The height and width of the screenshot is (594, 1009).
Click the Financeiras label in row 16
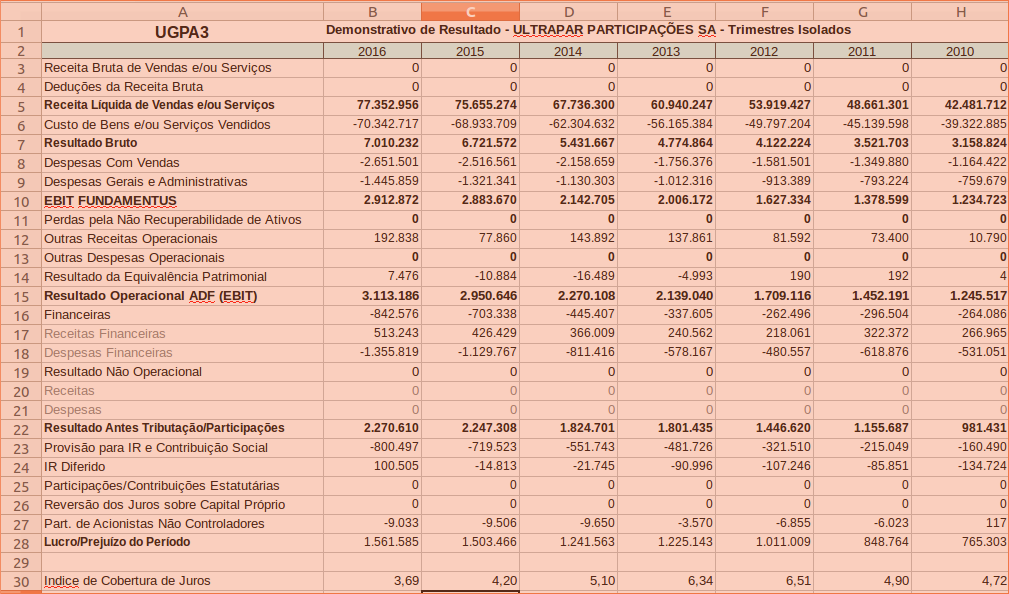coord(77,315)
